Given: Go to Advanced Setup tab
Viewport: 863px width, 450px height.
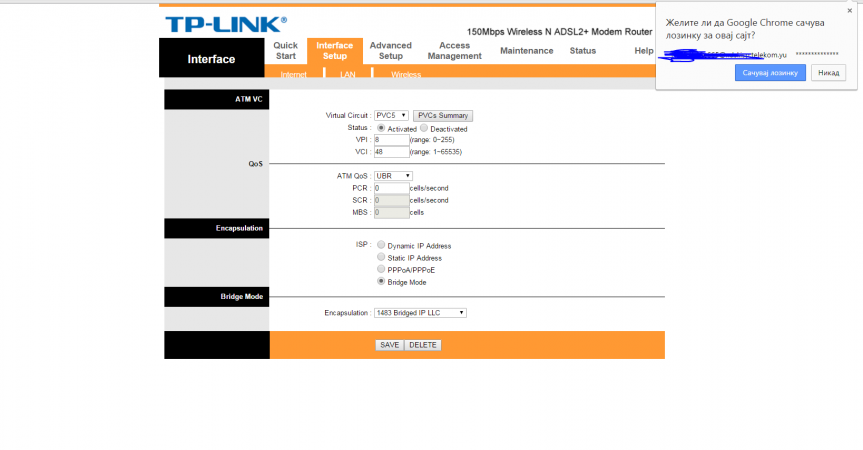Looking at the screenshot, I should click(391, 51).
